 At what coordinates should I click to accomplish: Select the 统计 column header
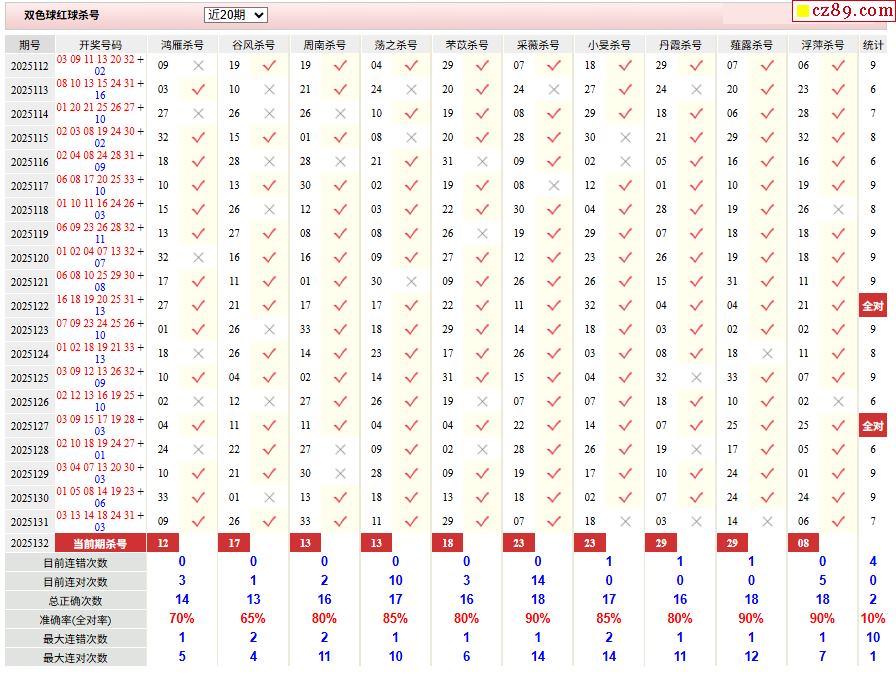[873, 45]
